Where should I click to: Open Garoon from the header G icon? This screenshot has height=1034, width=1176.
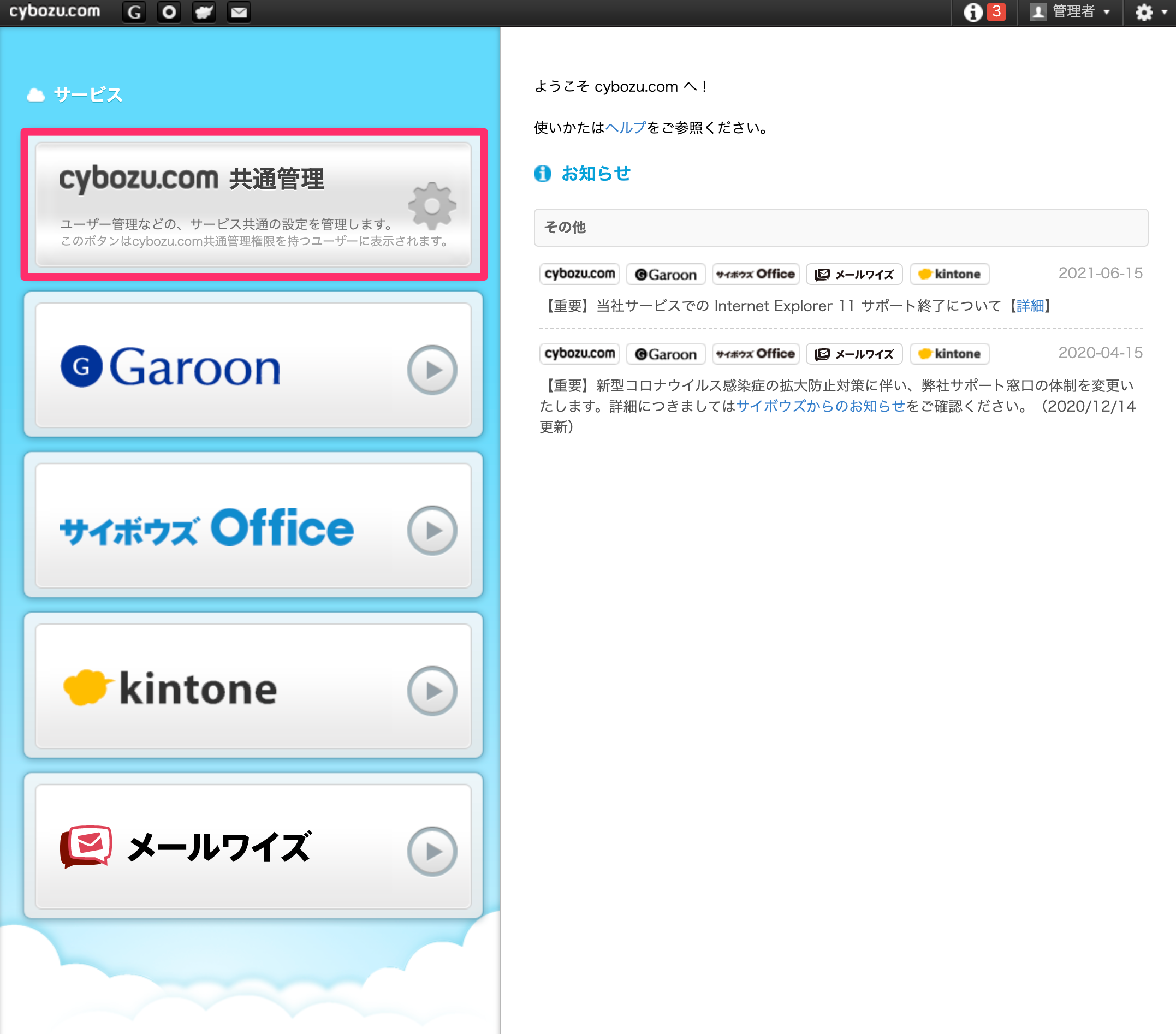(x=134, y=12)
